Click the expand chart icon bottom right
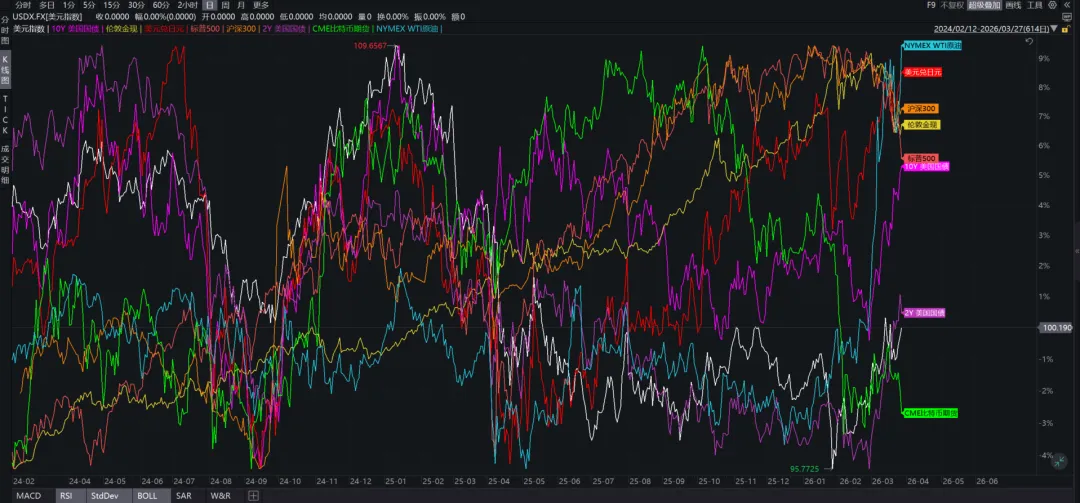This screenshot has height=503, width=1080. pos(1060,462)
